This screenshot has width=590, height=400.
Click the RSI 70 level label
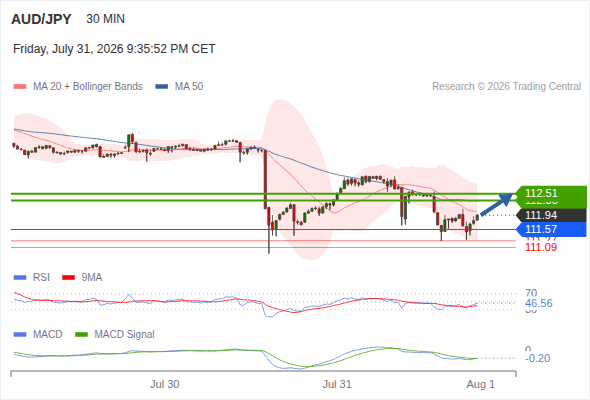tap(531, 293)
